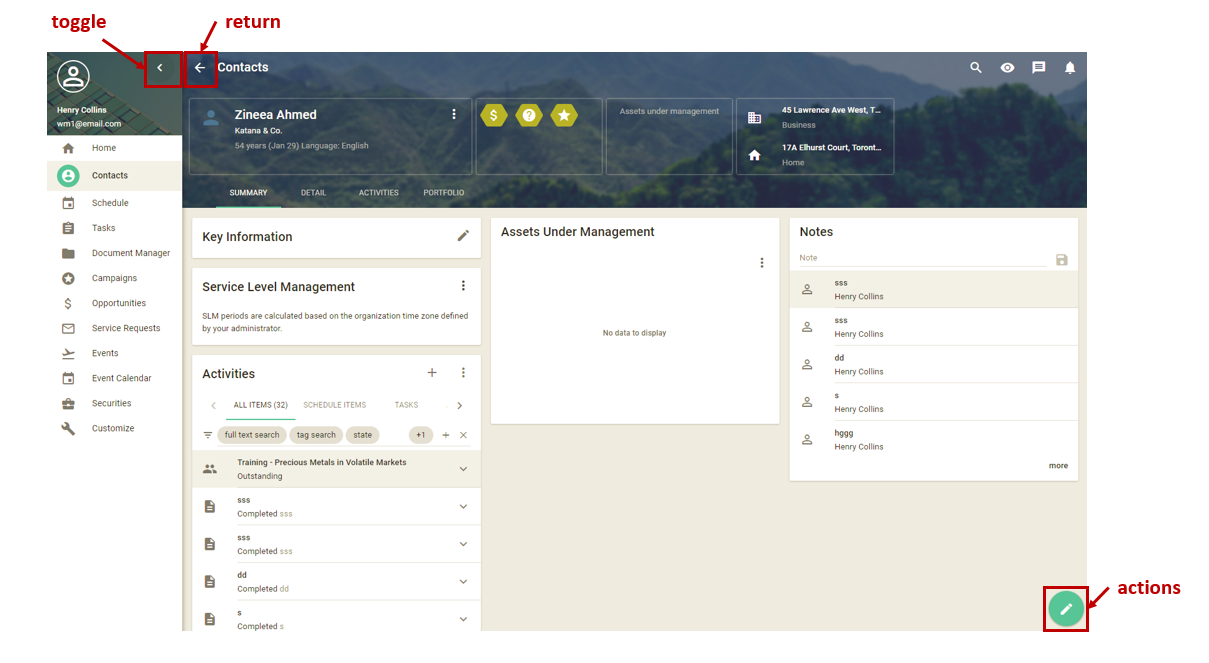
Task: Open chat messages from top bar
Action: [x=1038, y=67]
